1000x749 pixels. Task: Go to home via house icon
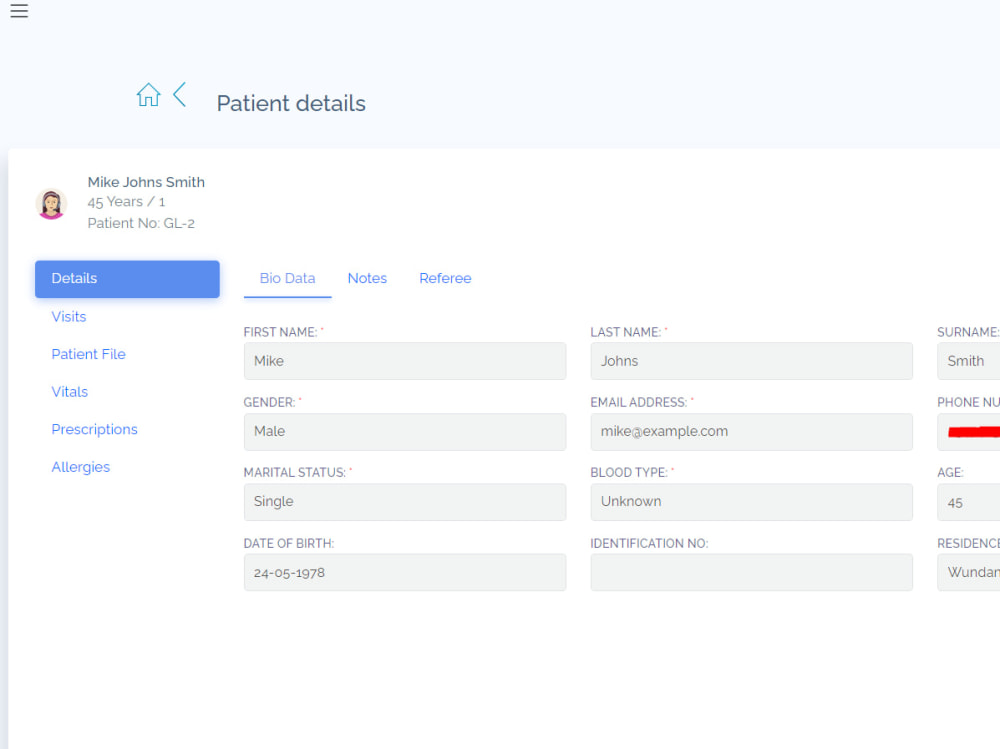tap(149, 94)
